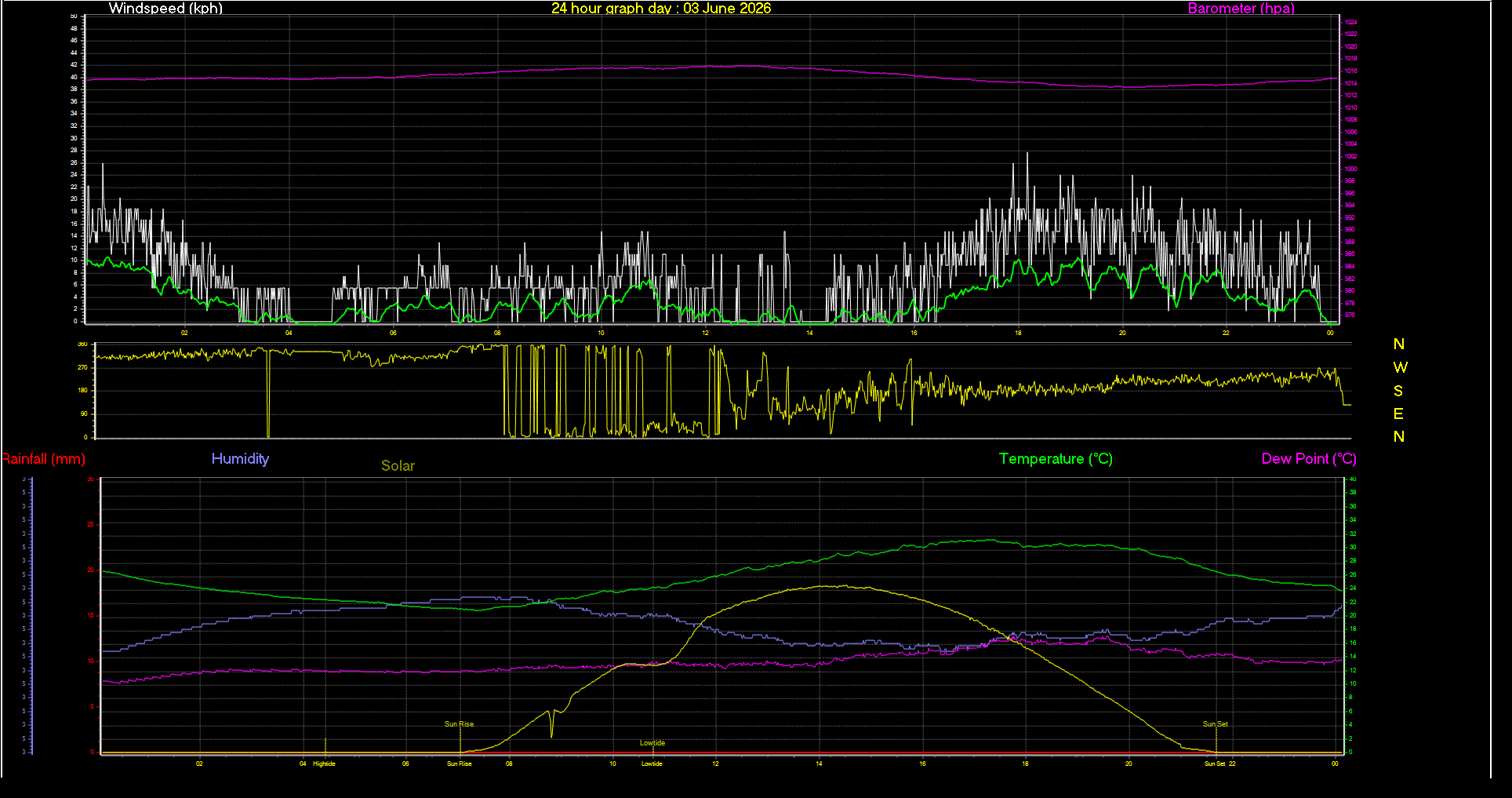Select the green "Temperature (°C)" label

[x=1056, y=459]
